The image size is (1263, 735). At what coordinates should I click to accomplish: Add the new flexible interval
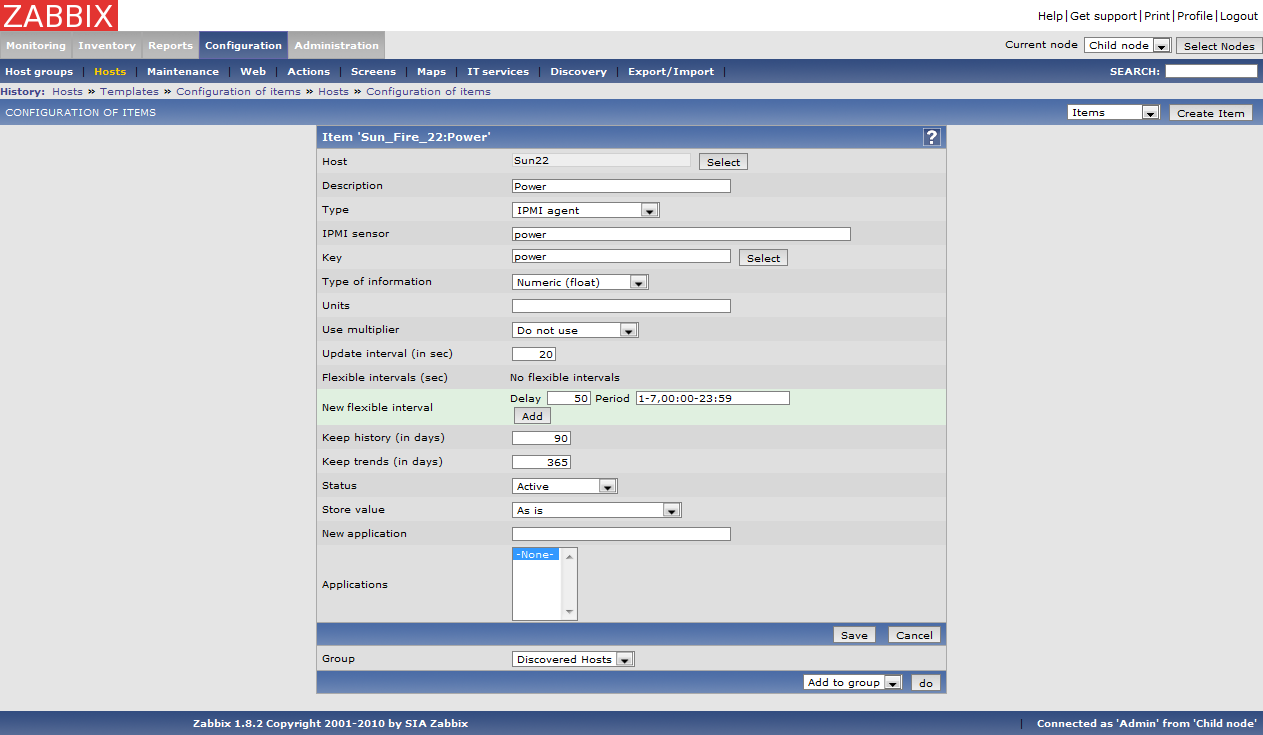532,416
